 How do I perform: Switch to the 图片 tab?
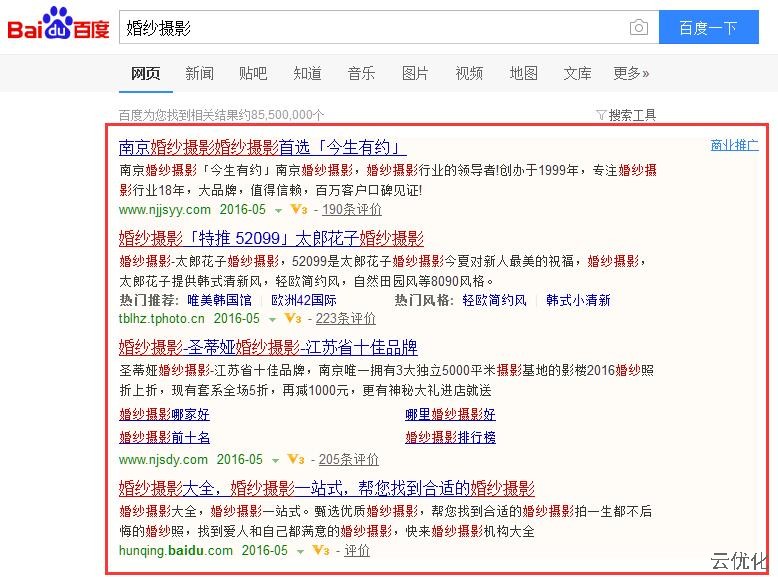[415, 73]
